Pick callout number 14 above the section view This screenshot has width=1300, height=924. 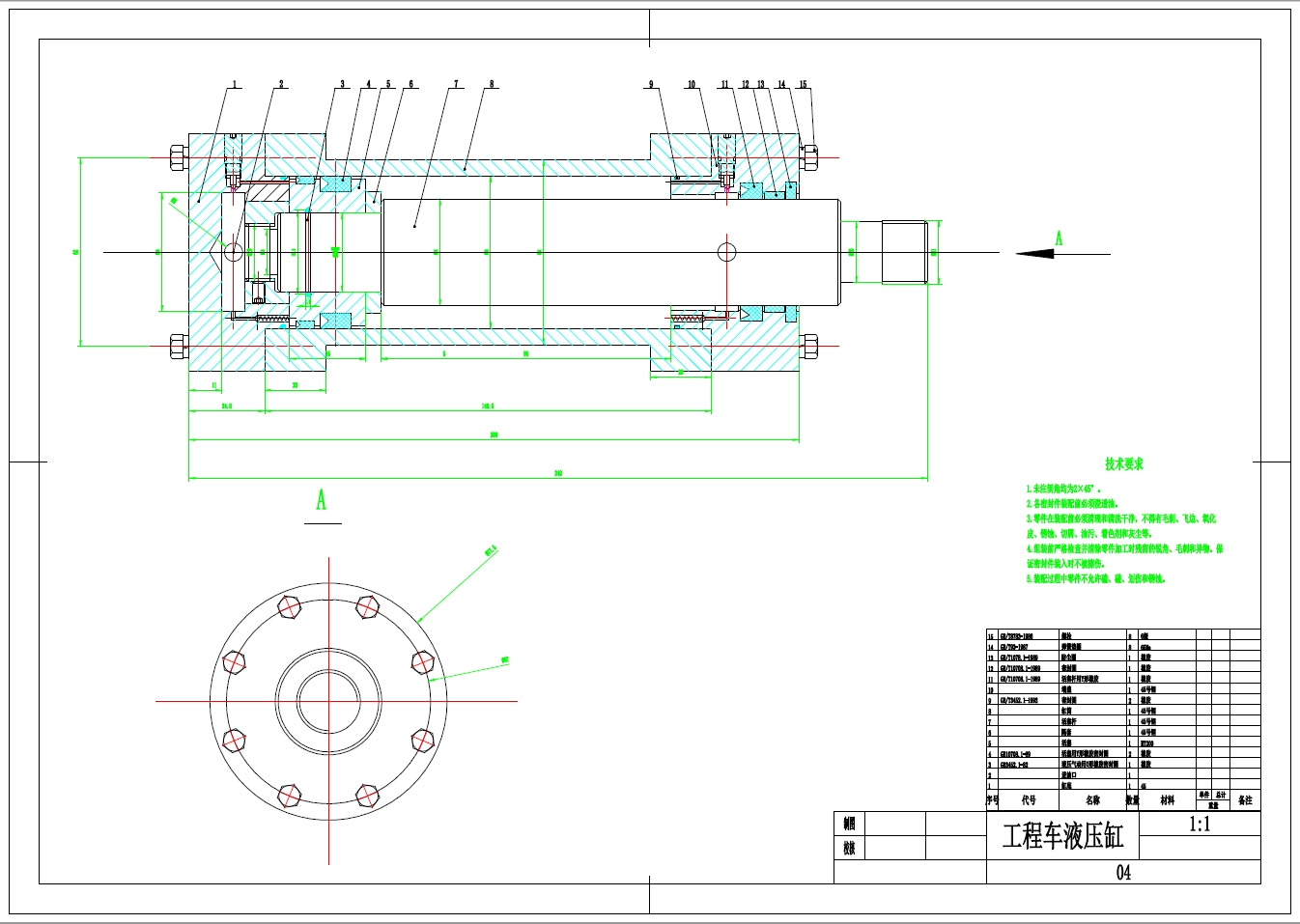(781, 84)
